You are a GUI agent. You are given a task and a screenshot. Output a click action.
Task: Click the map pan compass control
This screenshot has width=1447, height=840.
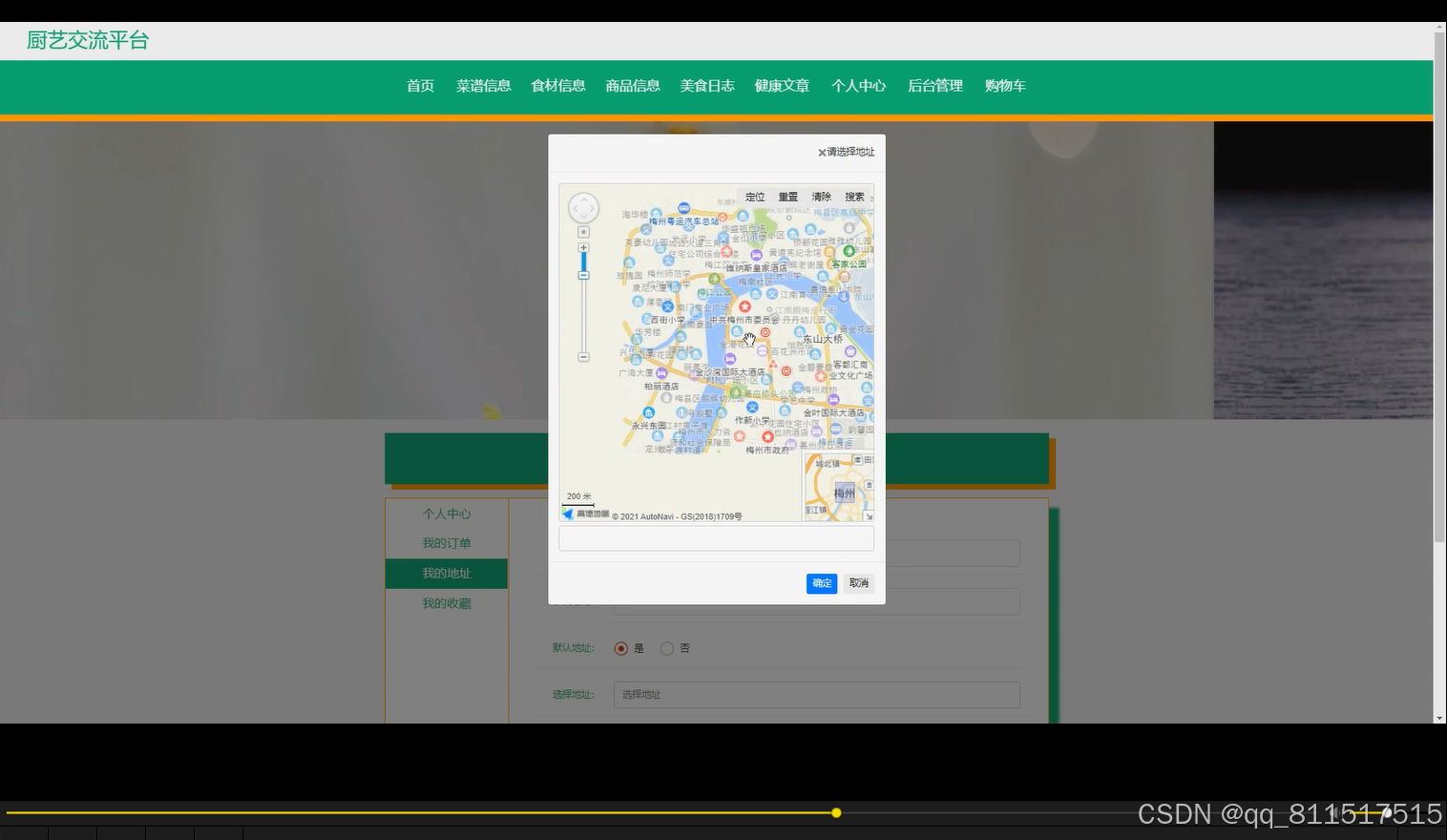click(583, 208)
